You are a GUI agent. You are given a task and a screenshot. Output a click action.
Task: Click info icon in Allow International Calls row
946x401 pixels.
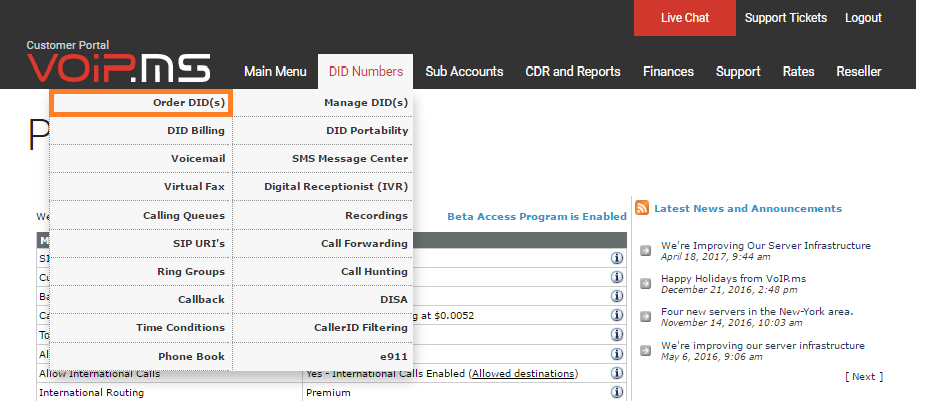tap(617, 373)
